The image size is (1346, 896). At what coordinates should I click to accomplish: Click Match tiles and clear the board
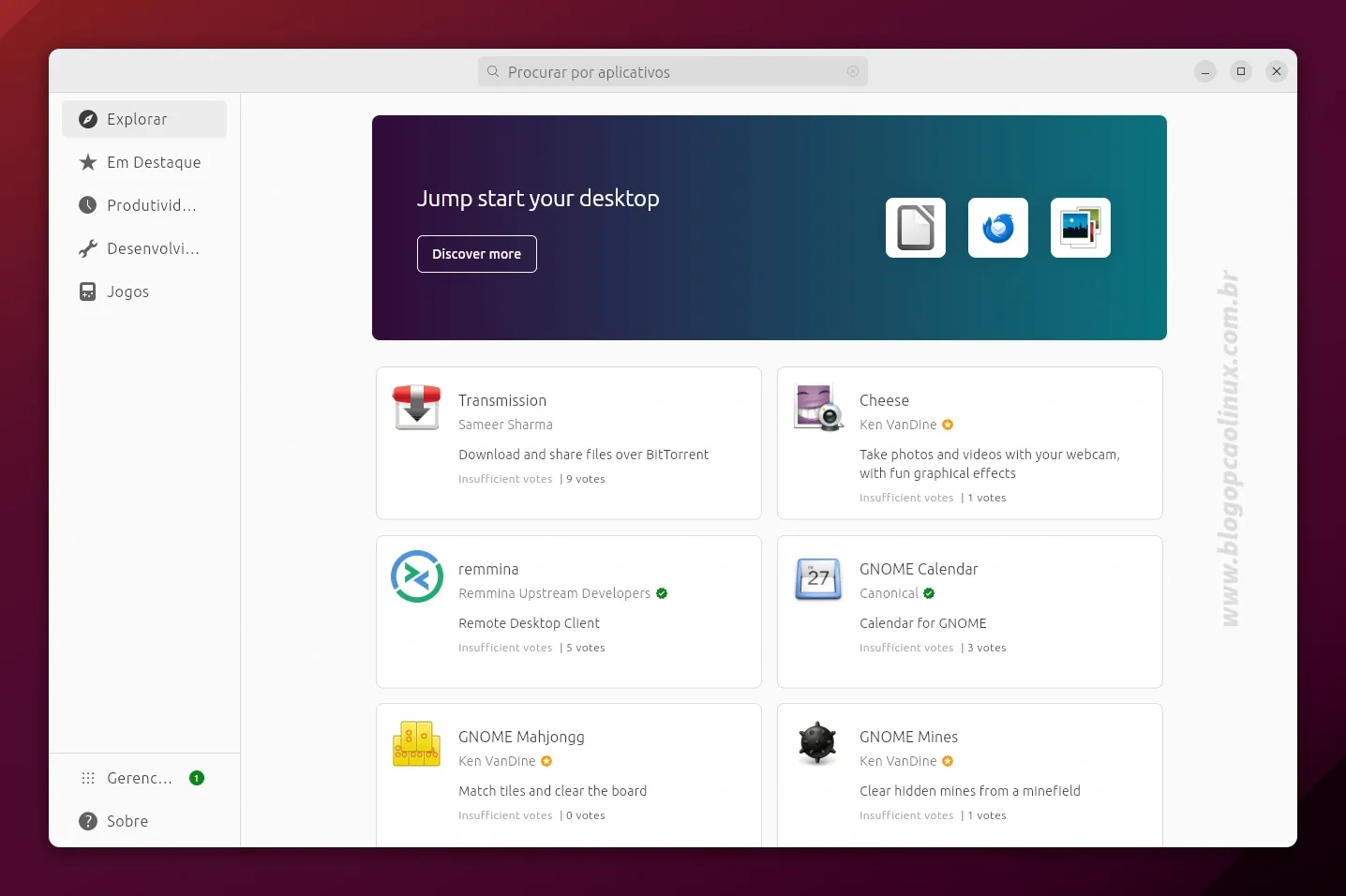552,791
